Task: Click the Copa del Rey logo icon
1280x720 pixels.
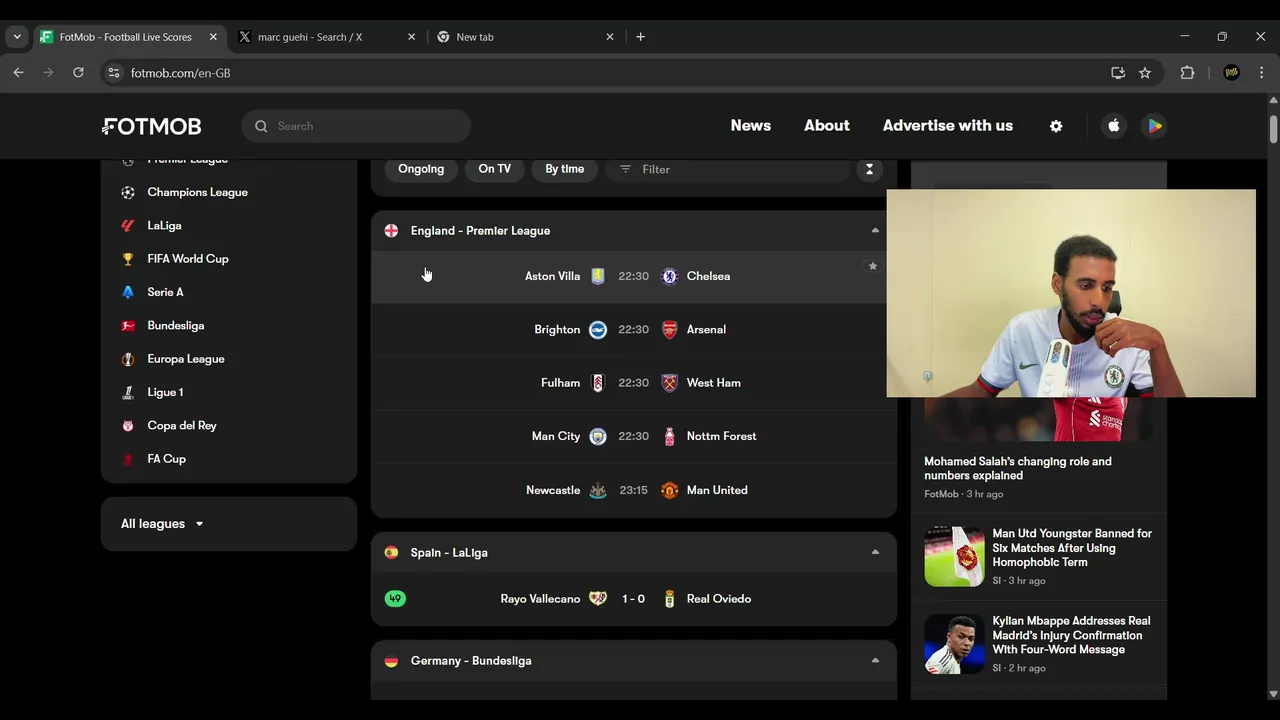Action: pyautogui.click(x=128, y=426)
